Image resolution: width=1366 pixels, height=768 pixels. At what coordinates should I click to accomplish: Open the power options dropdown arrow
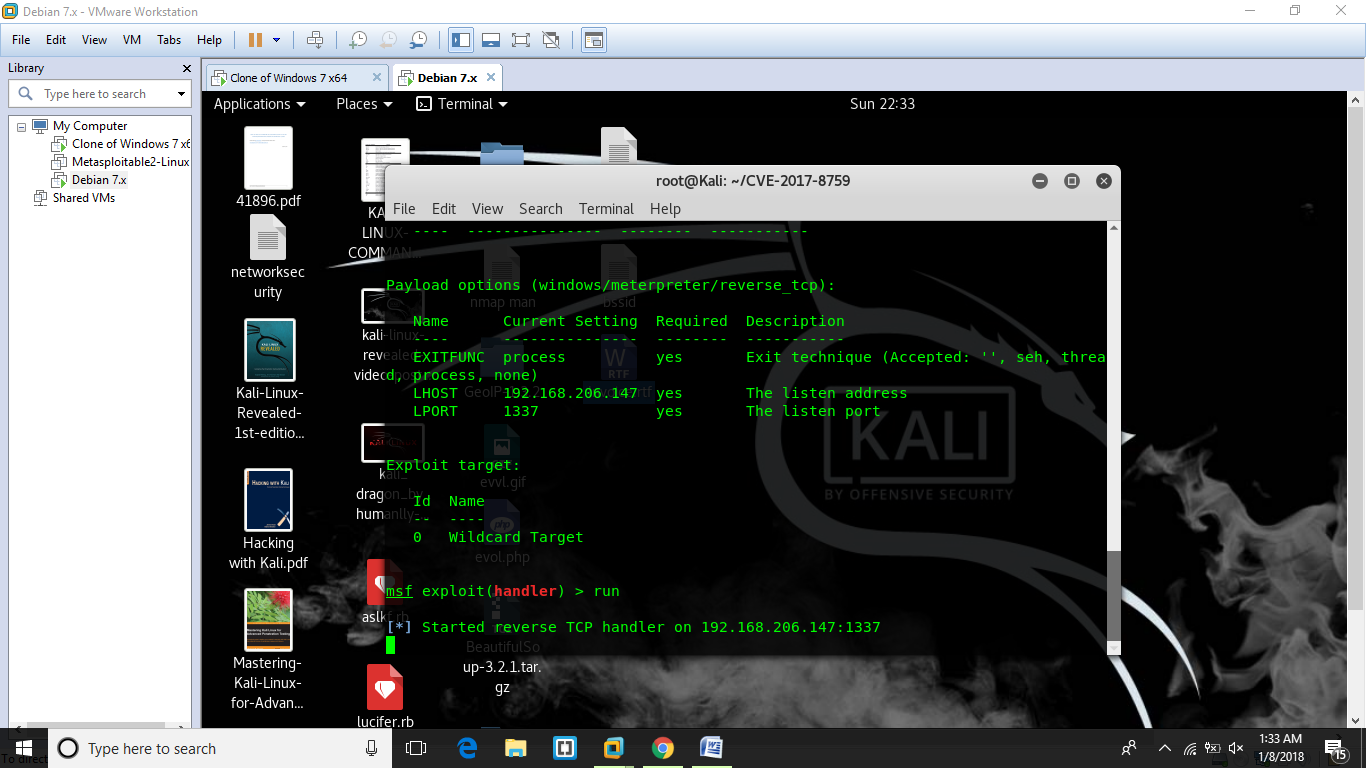pyautogui.click(x=277, y=40)
